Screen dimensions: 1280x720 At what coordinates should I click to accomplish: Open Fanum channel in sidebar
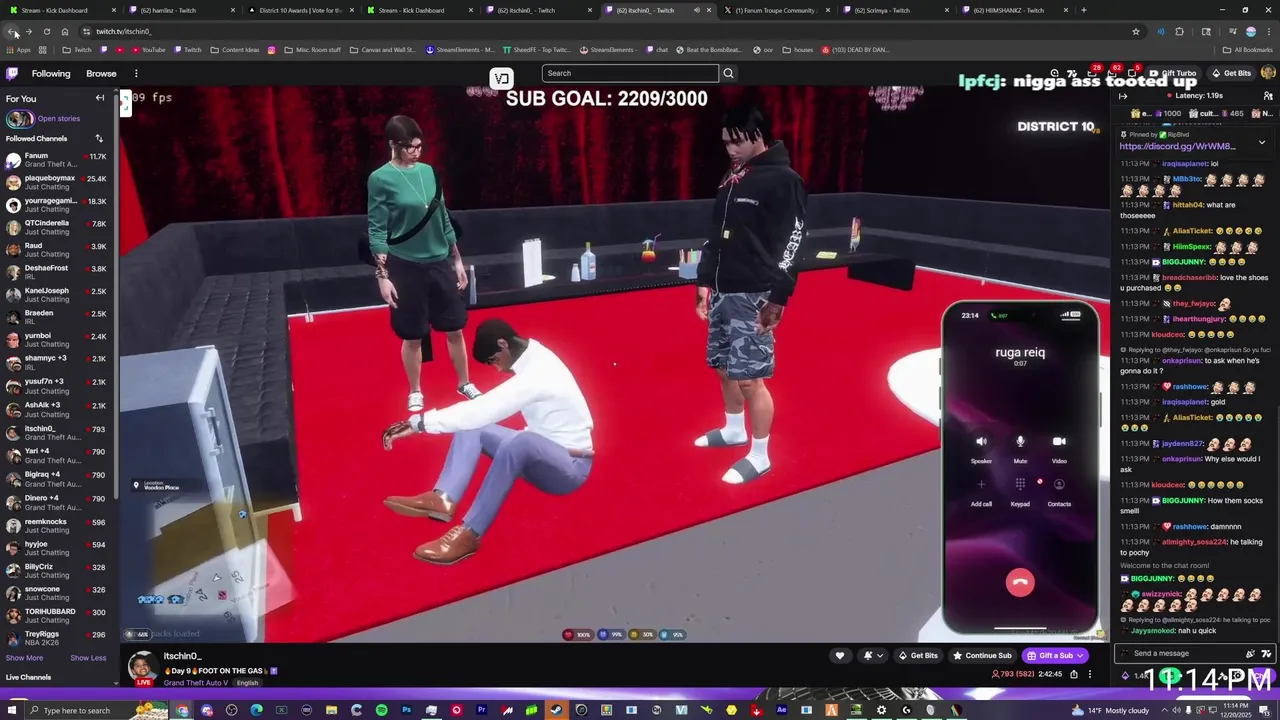click(x=58, y=159)
